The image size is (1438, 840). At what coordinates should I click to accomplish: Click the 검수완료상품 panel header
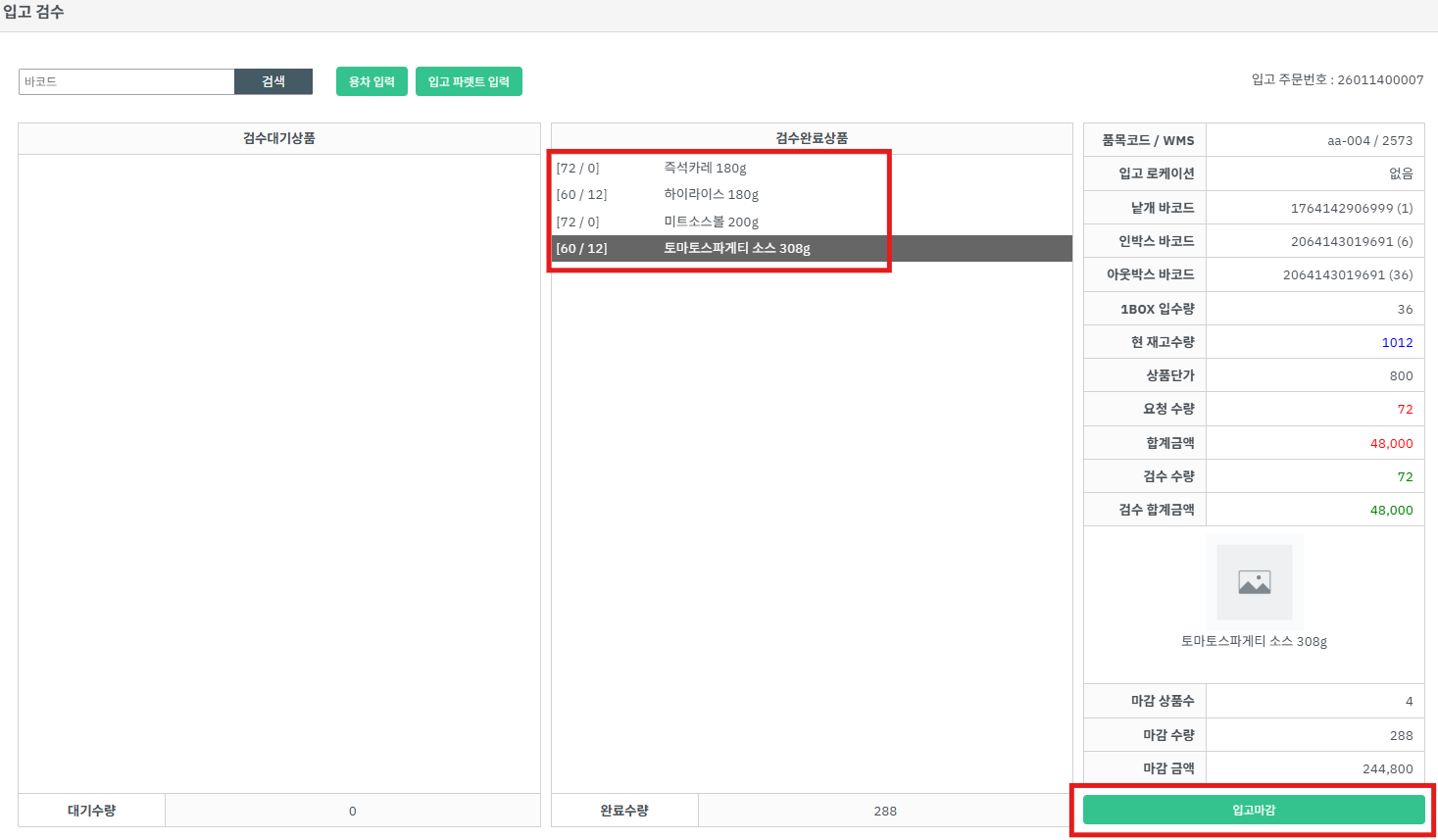click(812, 138)
